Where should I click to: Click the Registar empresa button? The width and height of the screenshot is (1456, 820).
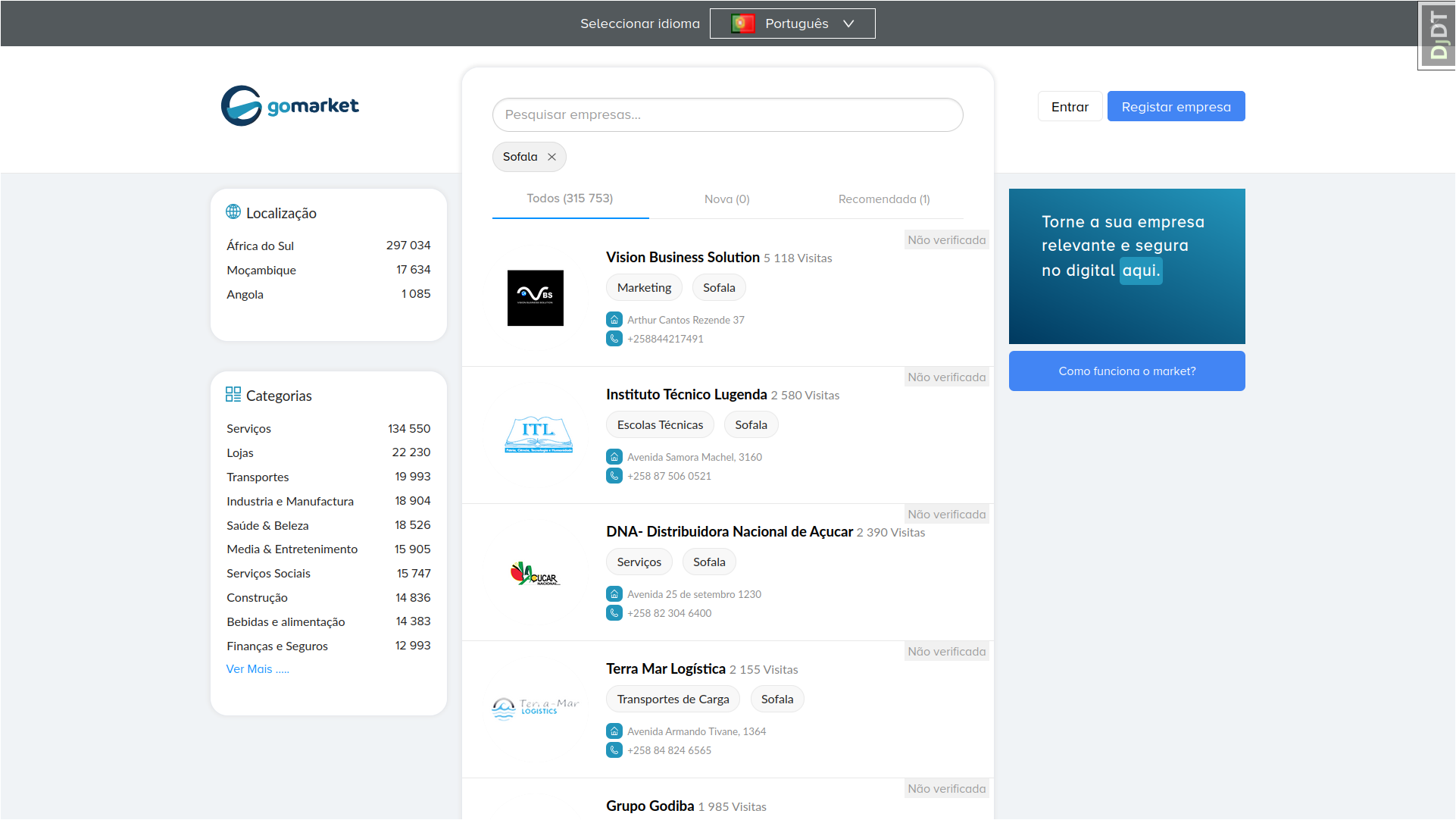pos(1176,107)
